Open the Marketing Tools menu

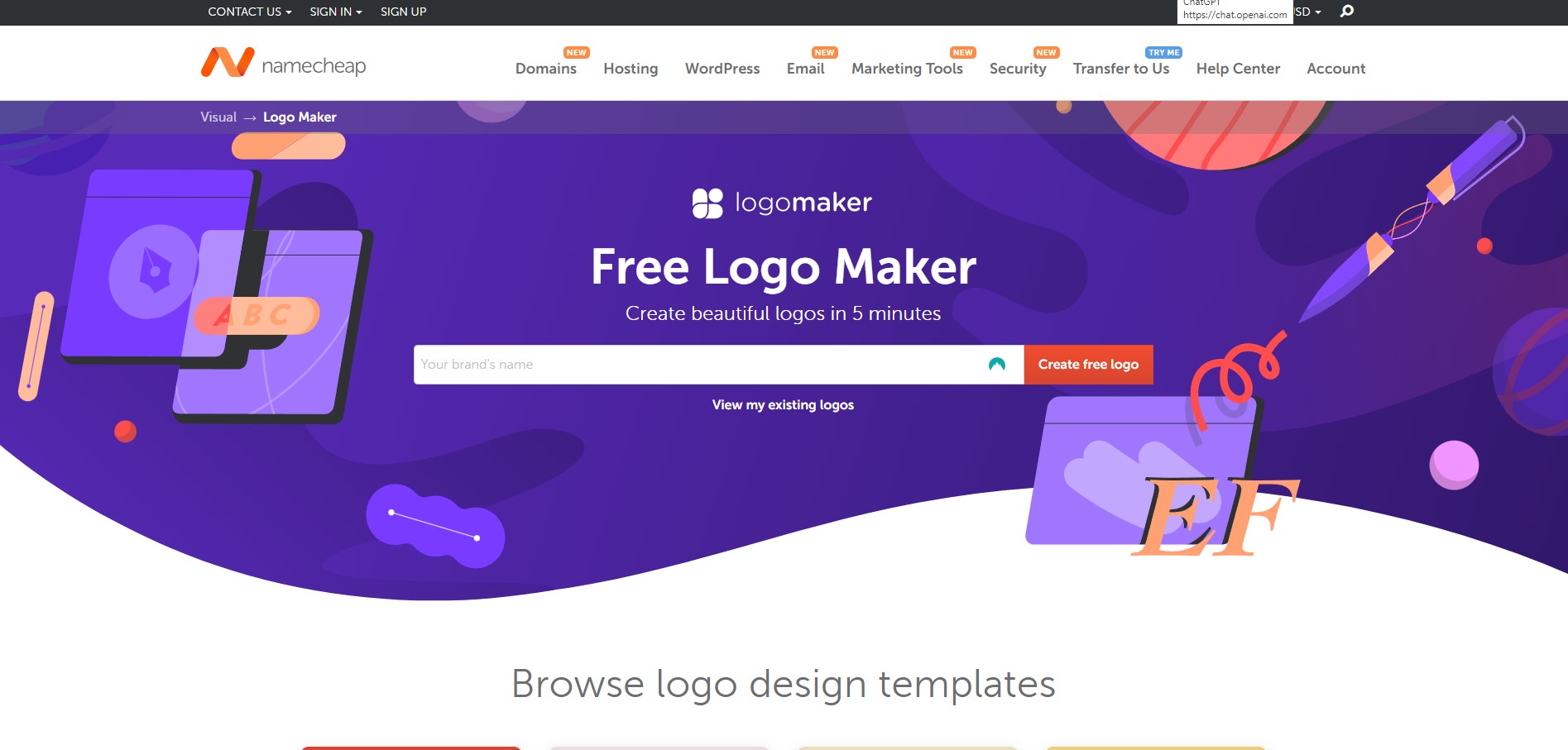(907, 69)
